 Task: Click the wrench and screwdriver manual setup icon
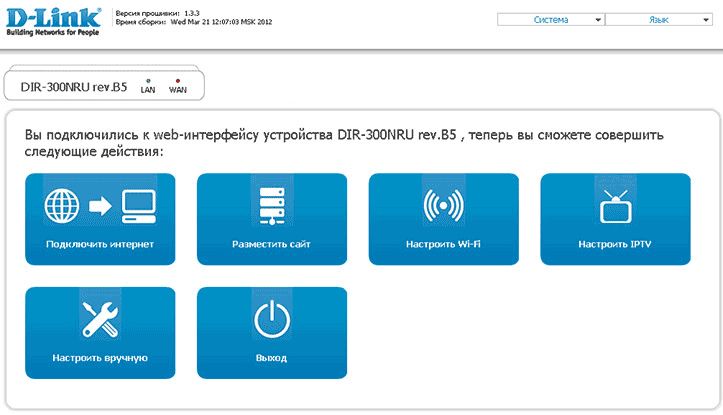(99, 320)
